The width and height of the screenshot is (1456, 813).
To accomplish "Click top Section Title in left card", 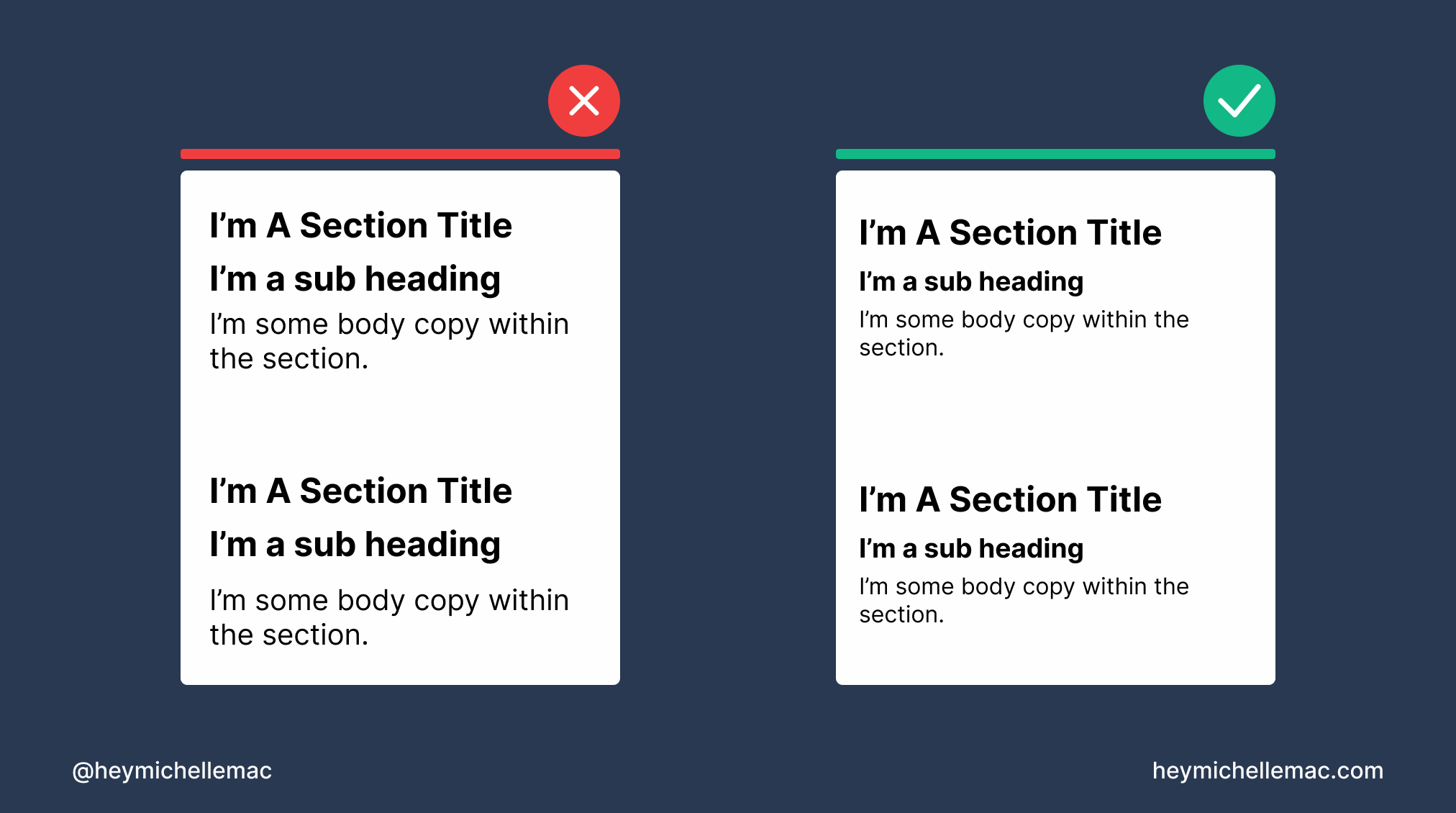I will (x=360, y=225).
